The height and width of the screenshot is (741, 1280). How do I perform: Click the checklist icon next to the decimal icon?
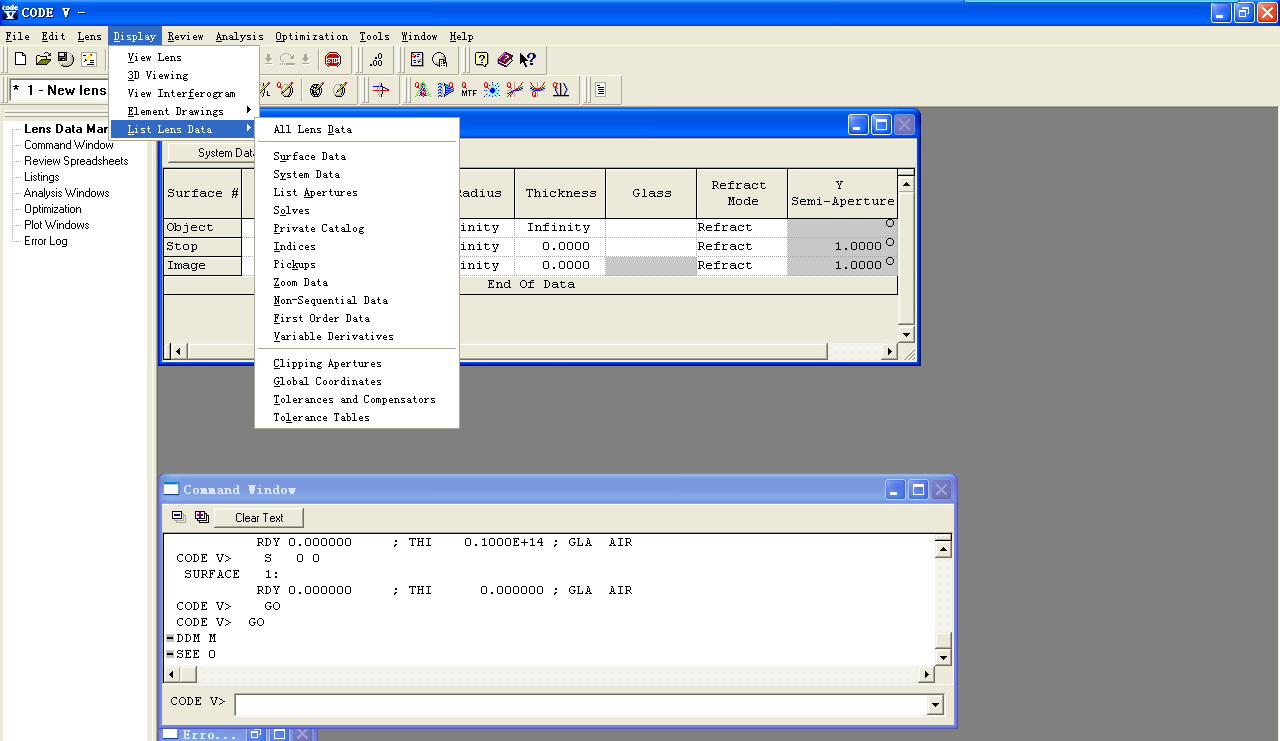417,60
